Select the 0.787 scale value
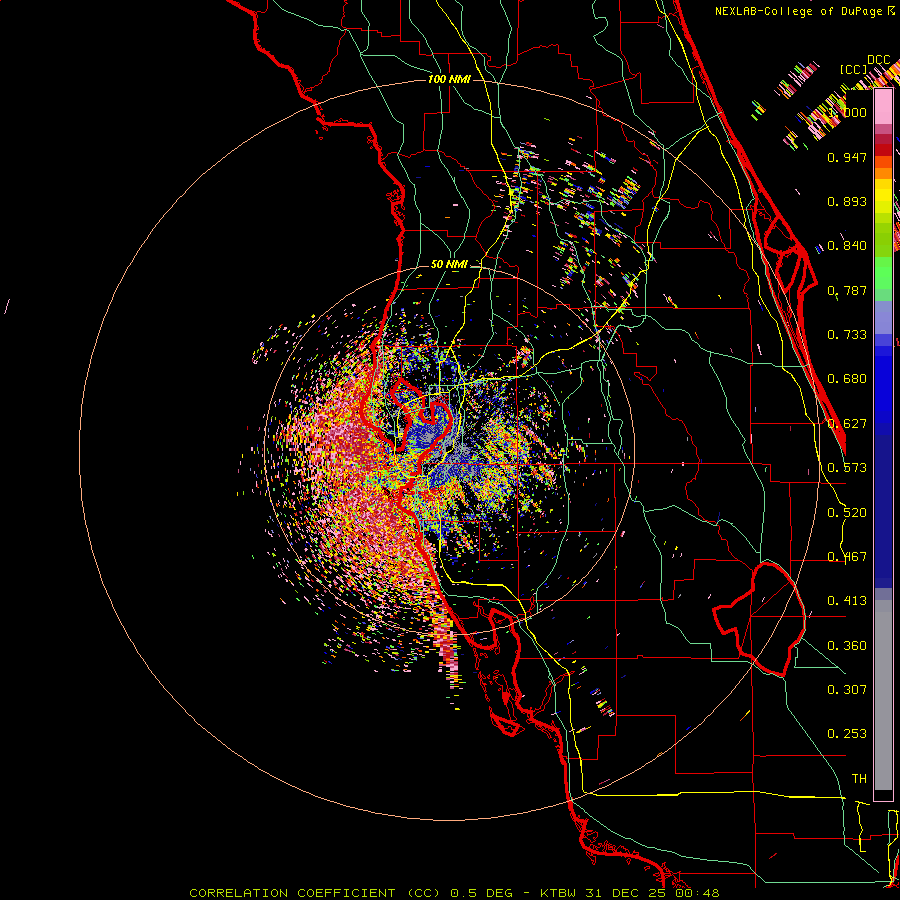Image resolution: width=900 pixels, height=900 pixels. [x=847, y=290]
